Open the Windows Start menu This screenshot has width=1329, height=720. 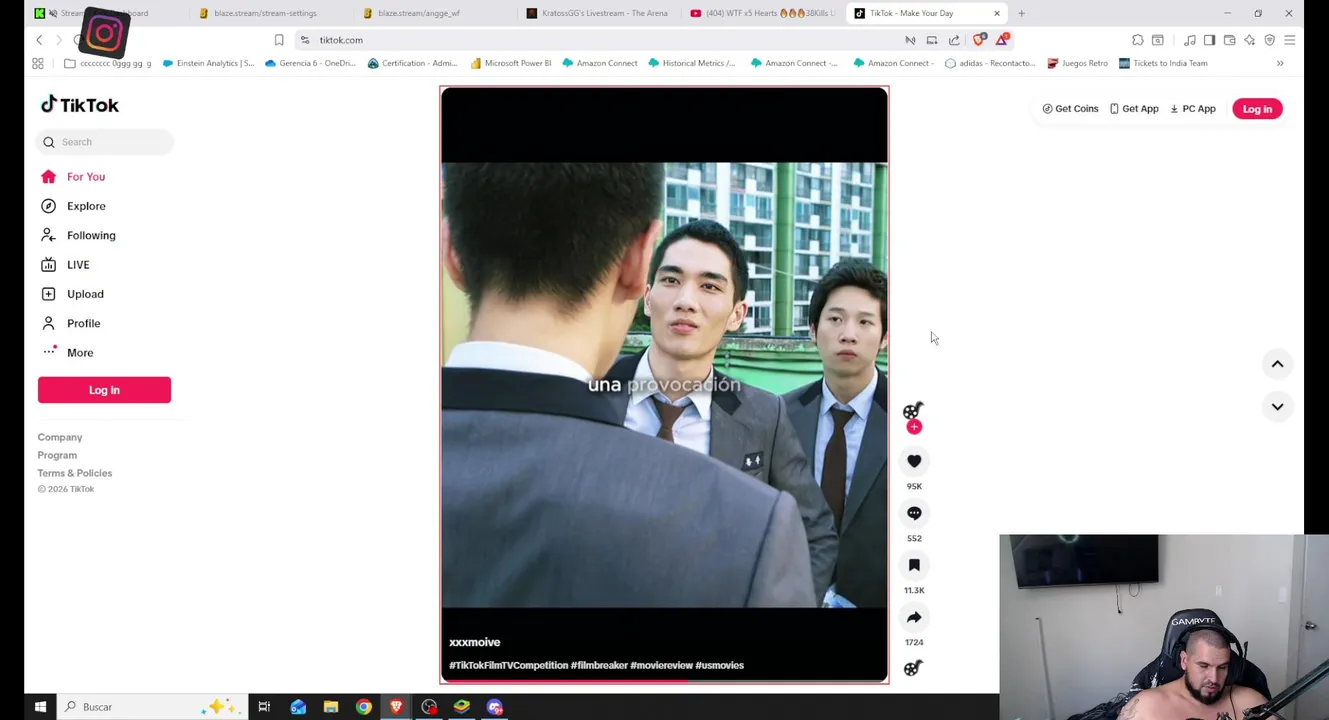(x=40, y=707)
